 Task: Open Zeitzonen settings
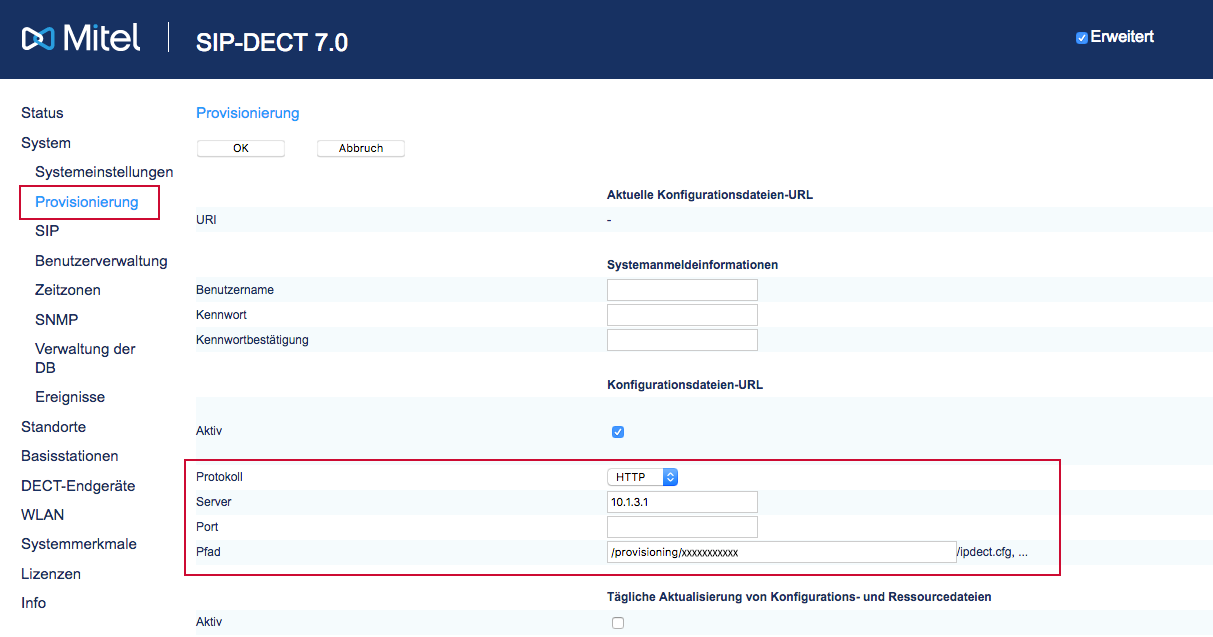(x=68, y=290)
